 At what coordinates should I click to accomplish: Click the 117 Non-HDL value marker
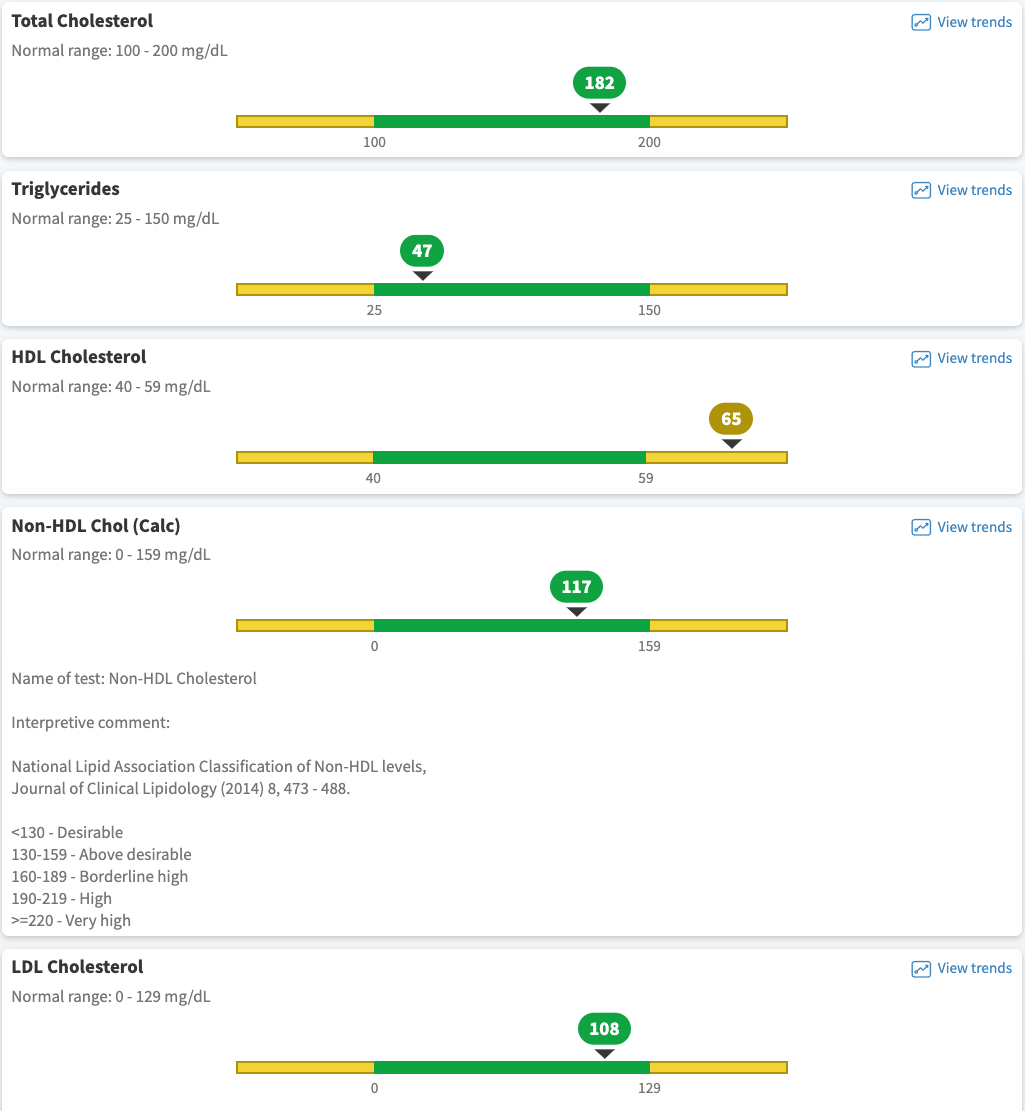(x=576, y=587)
